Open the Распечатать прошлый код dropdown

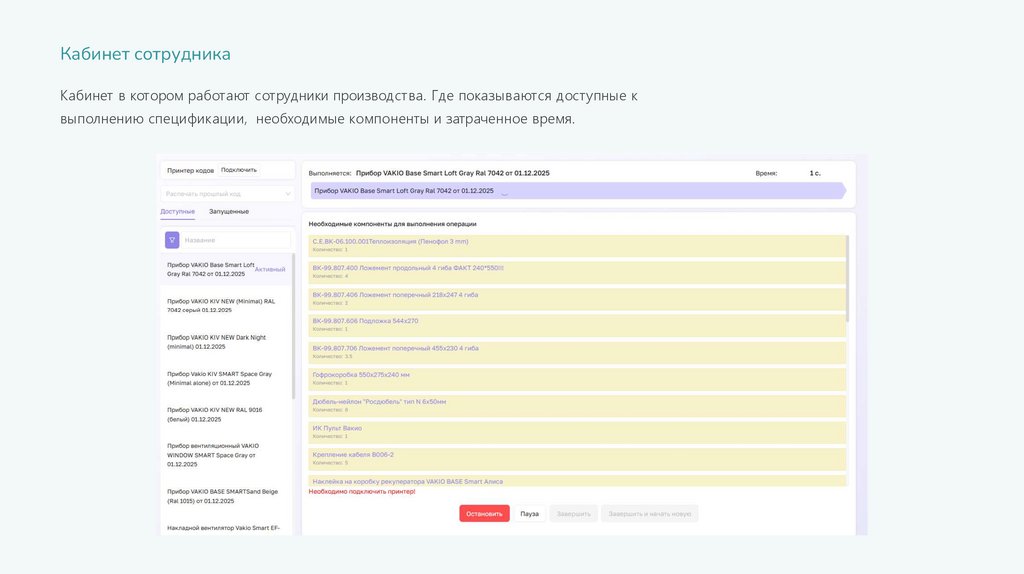tap(227, 194)
